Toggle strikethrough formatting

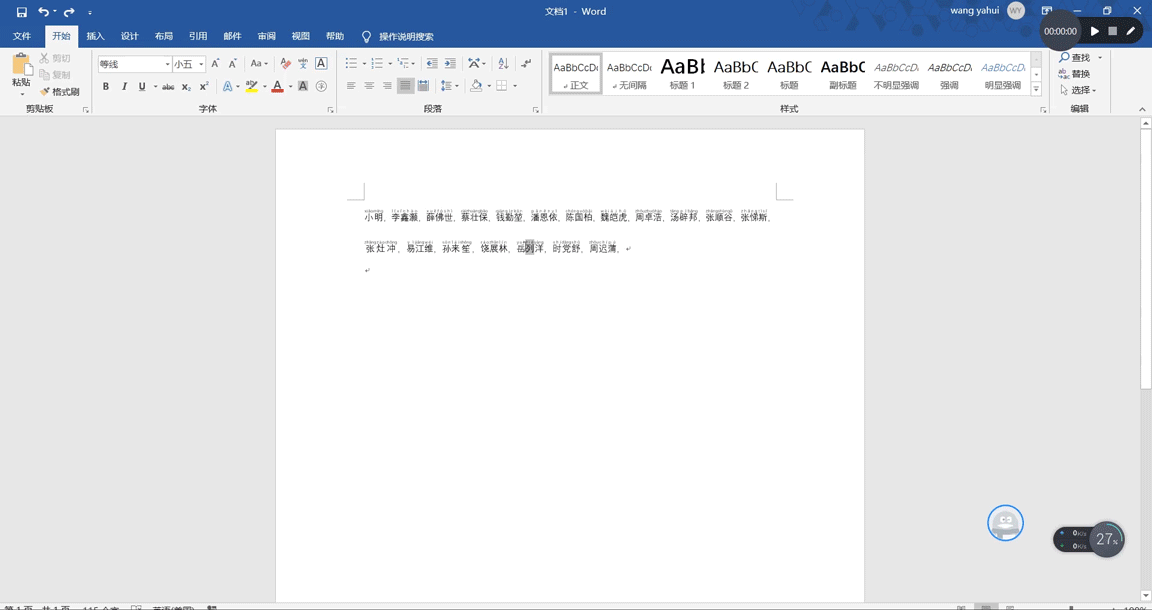coord(168,87)
